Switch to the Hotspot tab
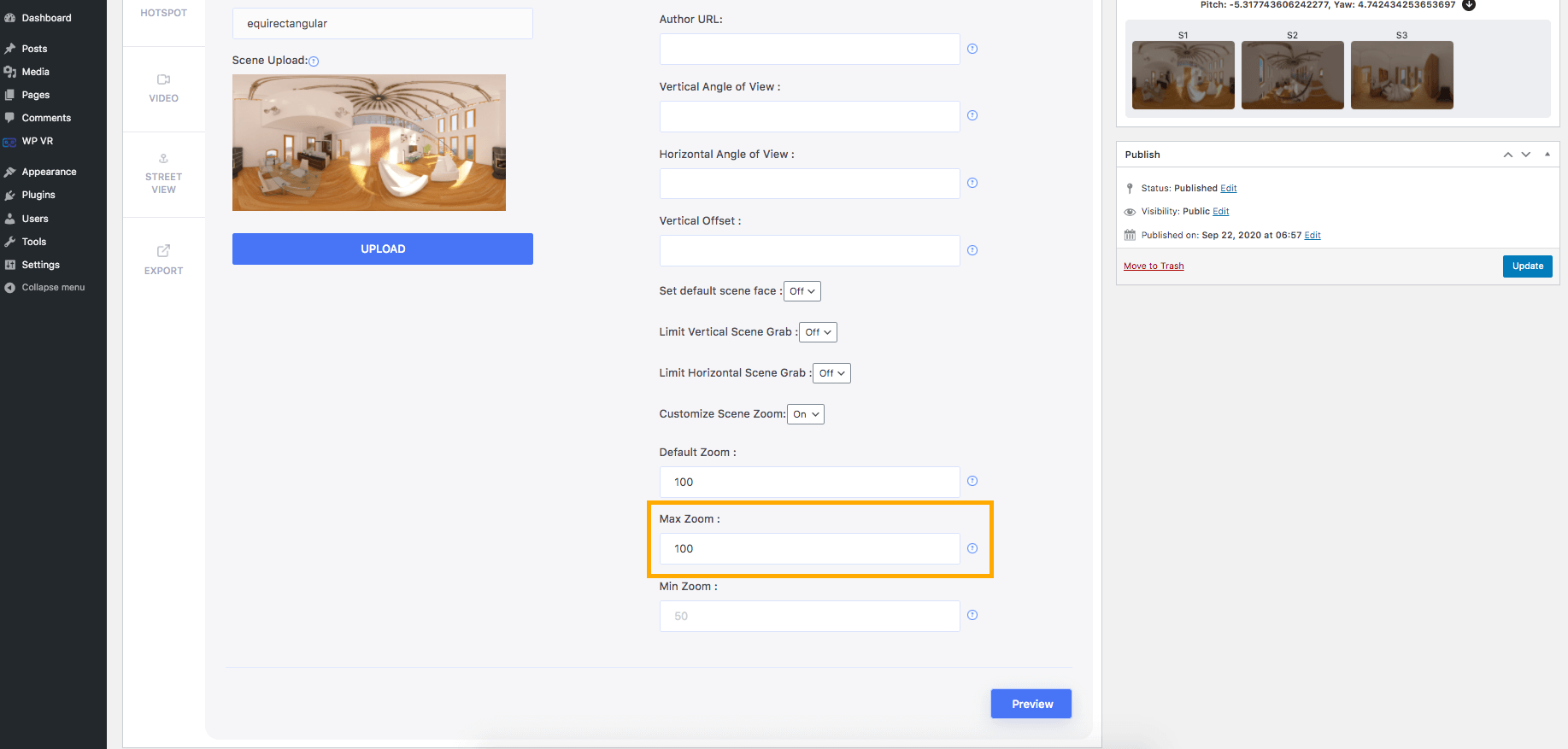The height and width of the screenshot is (749, 1568). point(164,13)
